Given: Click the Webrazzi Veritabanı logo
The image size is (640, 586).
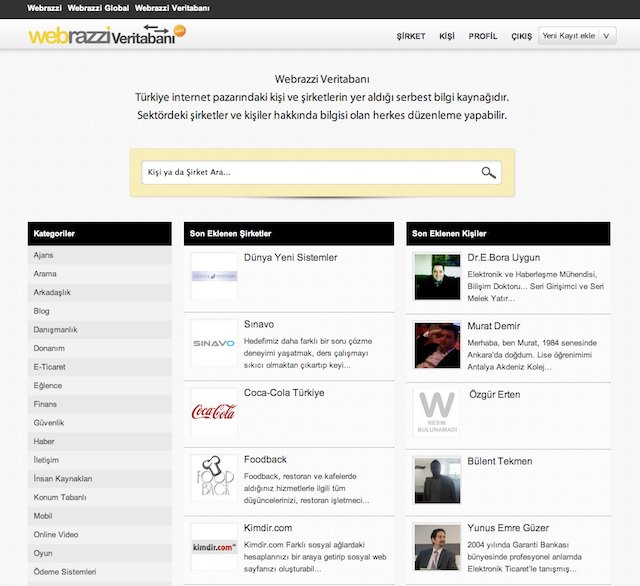Looking at the screenshot, I should tap(100, 35).
